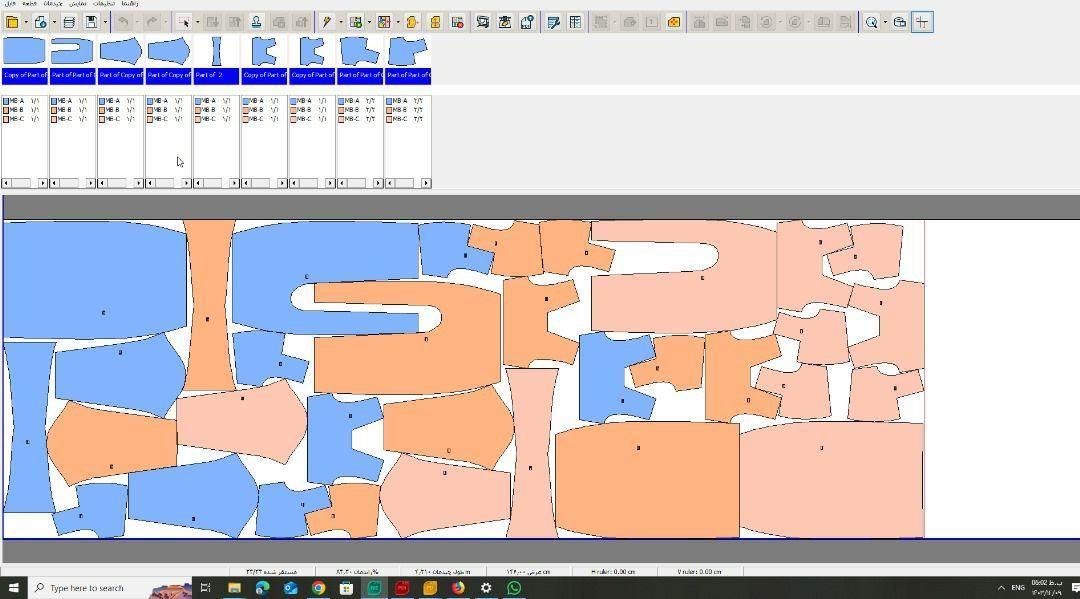1080x599 pixels.
Task: Expand the dropdown beside the lightning bolt icon
Action: point(340,22)
